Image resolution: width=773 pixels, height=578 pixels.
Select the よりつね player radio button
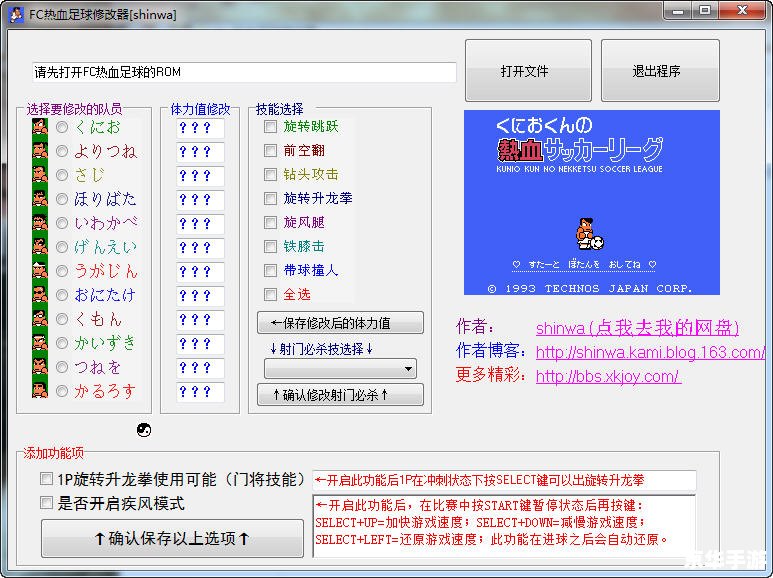(62, 151)
